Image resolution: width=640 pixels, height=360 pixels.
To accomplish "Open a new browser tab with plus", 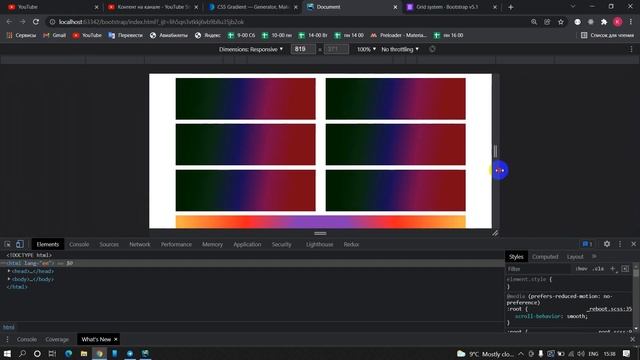I will (511, 7).
